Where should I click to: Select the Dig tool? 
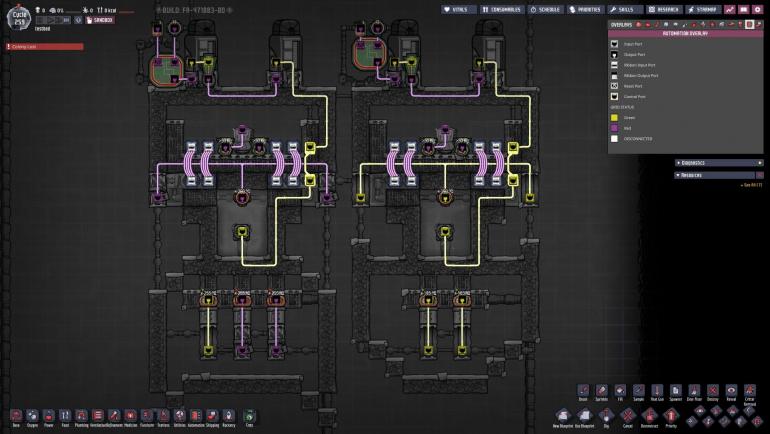click(606, 418)
